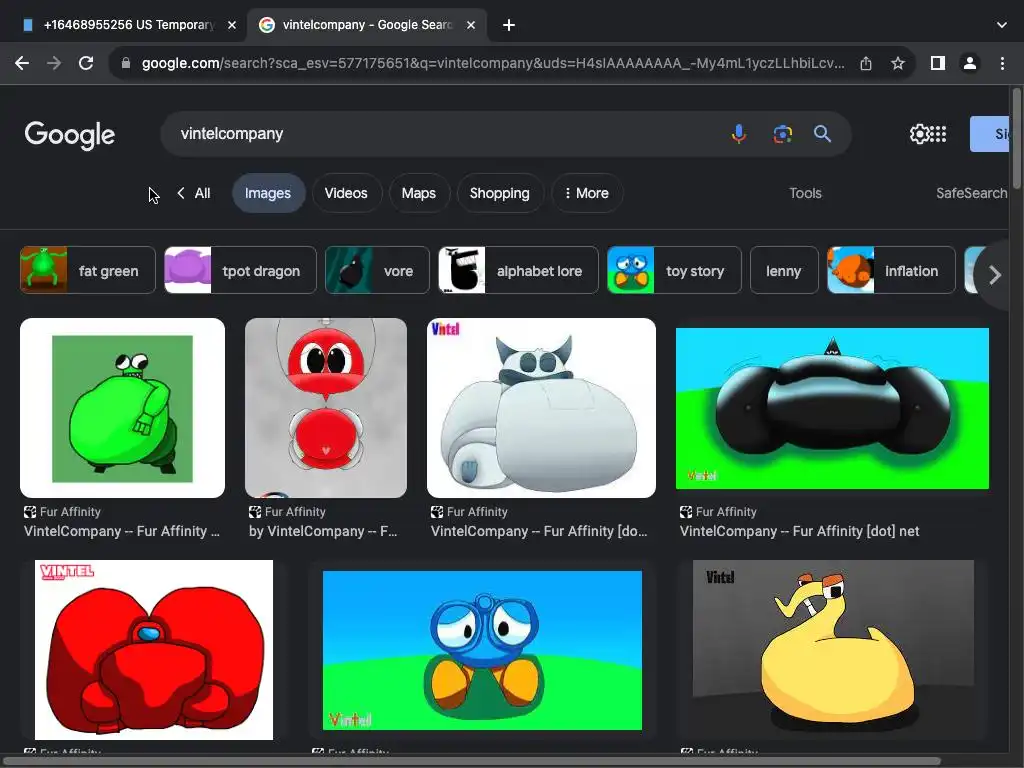Click 'VintelCompany -- Fur Affinity [dot] net' link
The image size is (1024, 768).
[799, 532]
